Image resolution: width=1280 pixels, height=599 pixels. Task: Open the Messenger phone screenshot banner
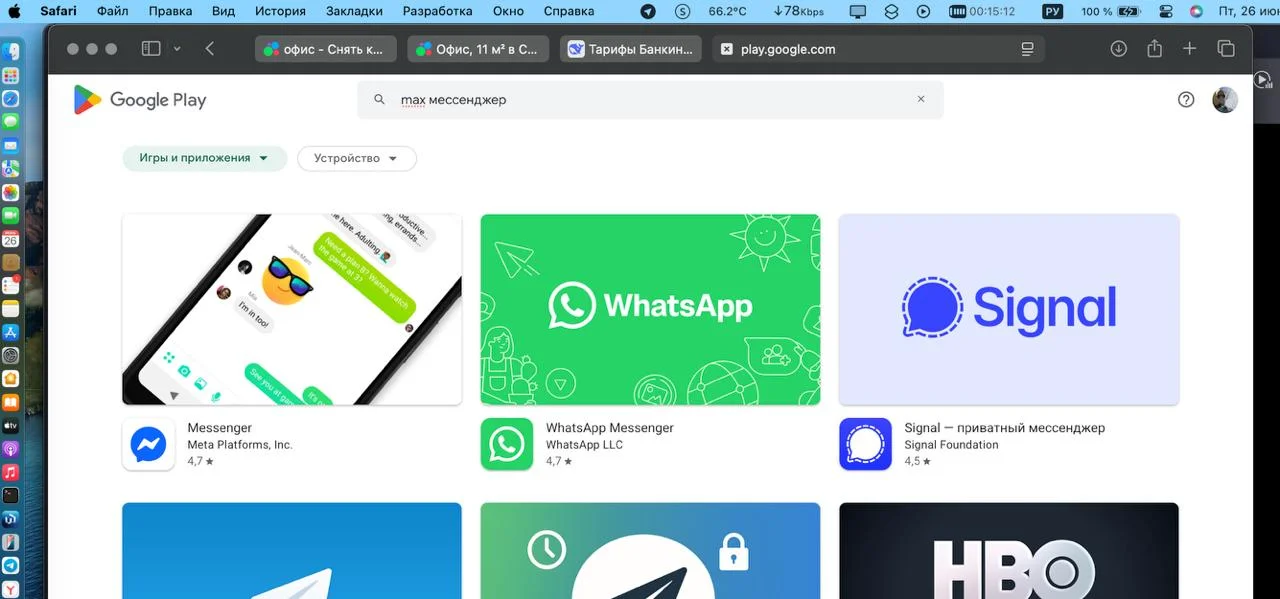tap(292, 309)
